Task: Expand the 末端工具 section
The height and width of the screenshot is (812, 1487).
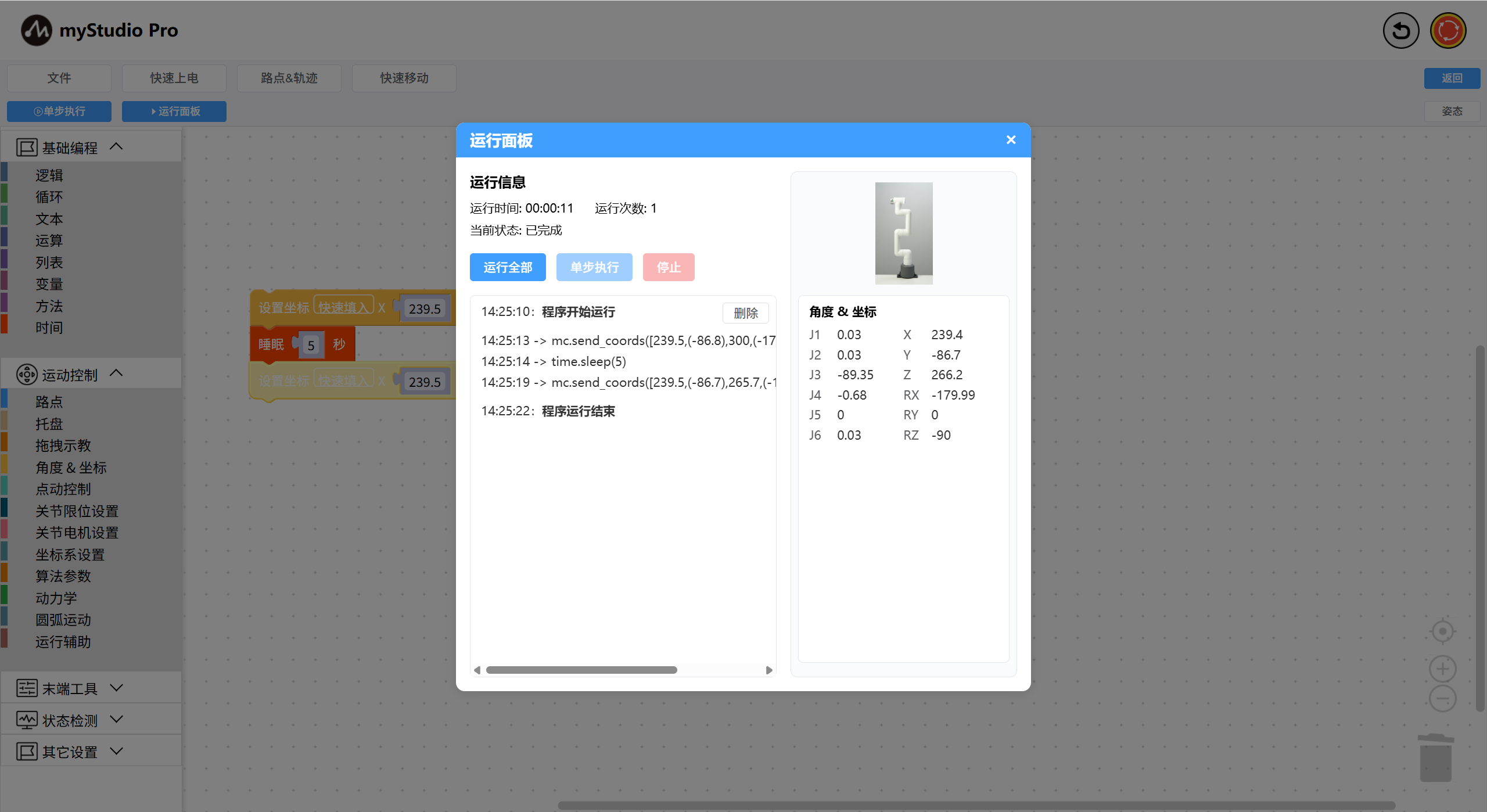Action: 116,688
